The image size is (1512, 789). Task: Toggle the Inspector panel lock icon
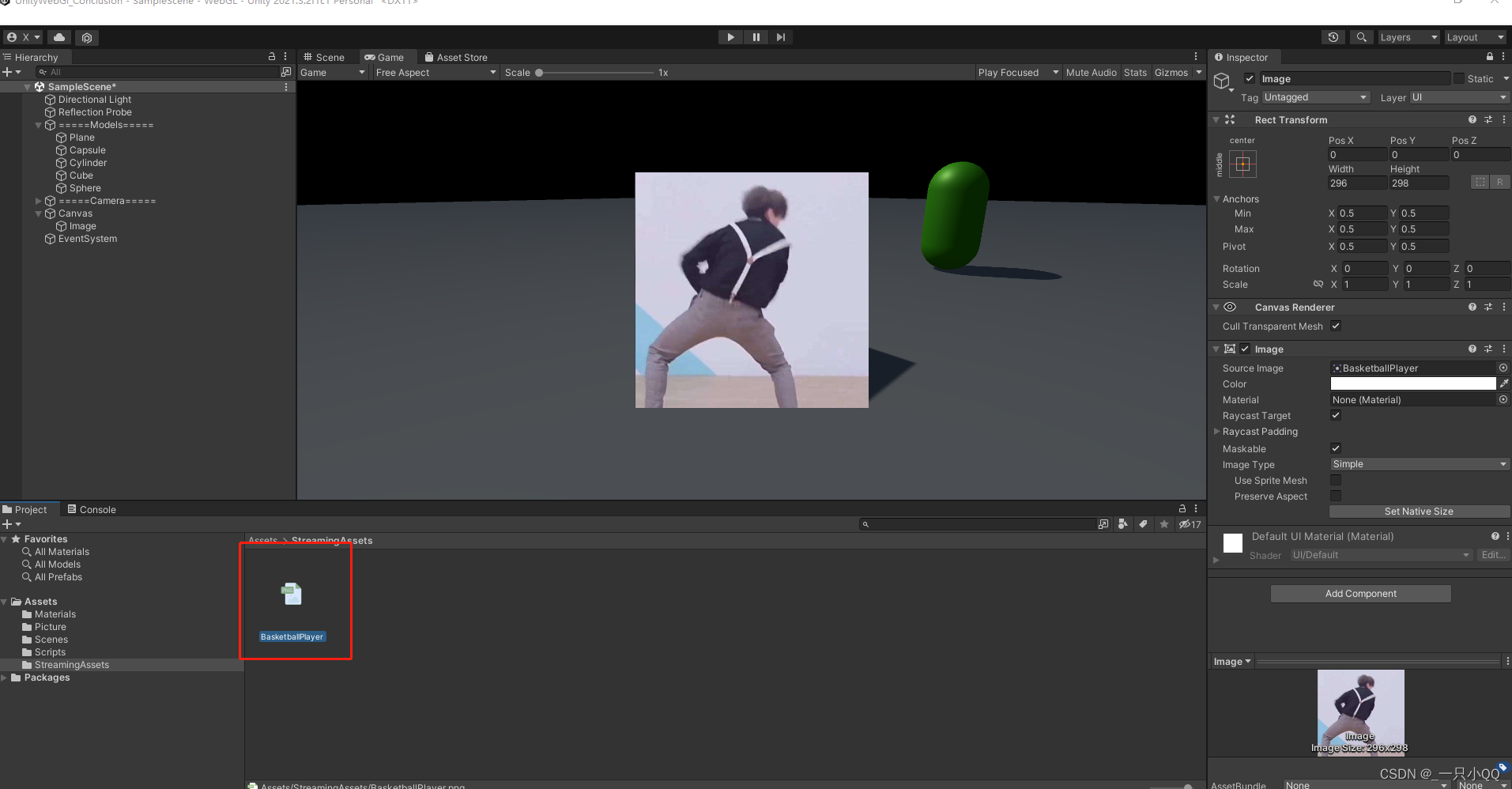click(1490, 57)
